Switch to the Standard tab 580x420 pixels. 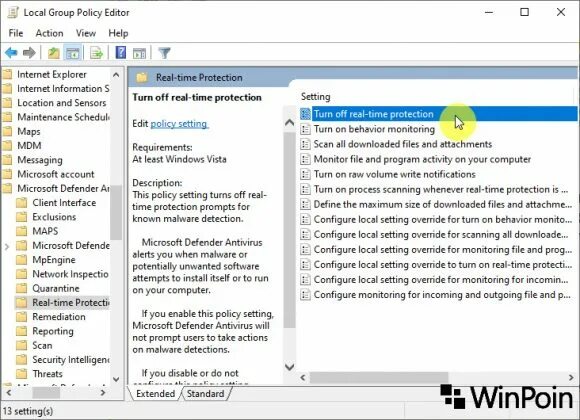(x=205, y=394)
